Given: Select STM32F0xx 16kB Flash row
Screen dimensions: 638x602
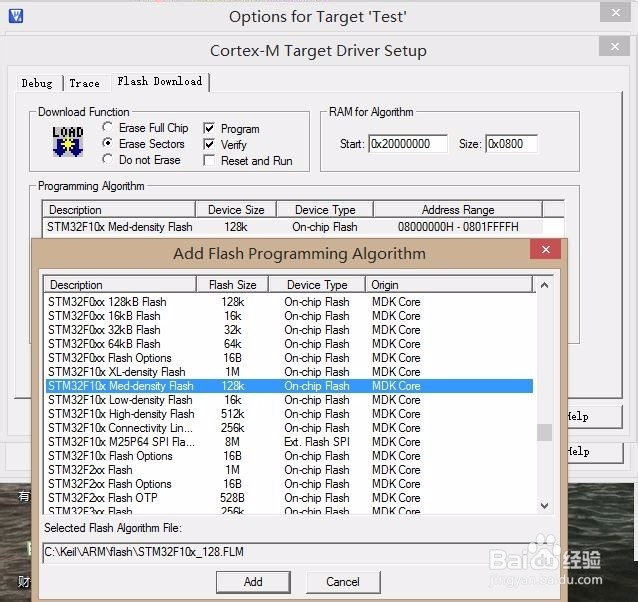Looking at the screenshot, I should tap(289, 316).
